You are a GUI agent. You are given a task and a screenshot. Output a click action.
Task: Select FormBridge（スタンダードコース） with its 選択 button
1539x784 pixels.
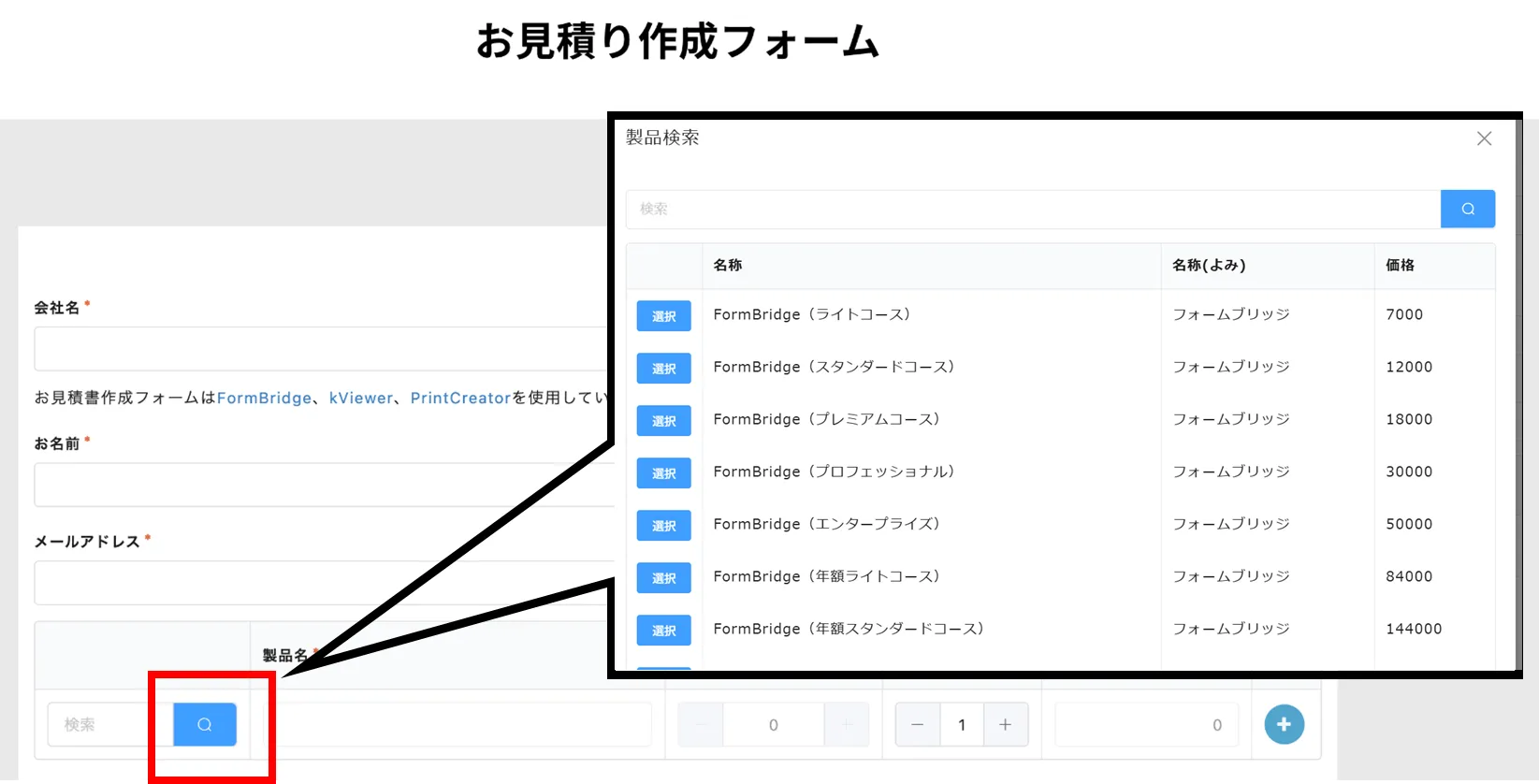(x=664, y=369)
